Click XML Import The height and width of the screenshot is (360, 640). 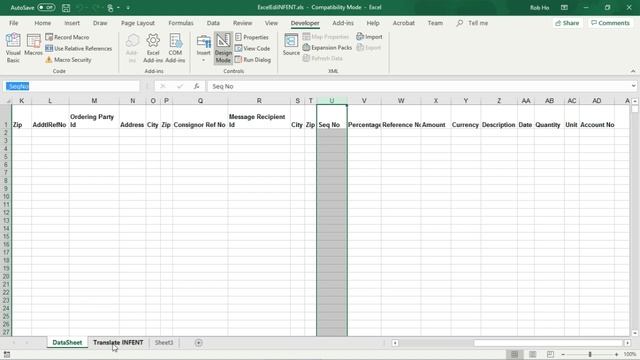[x=369, y=37]
